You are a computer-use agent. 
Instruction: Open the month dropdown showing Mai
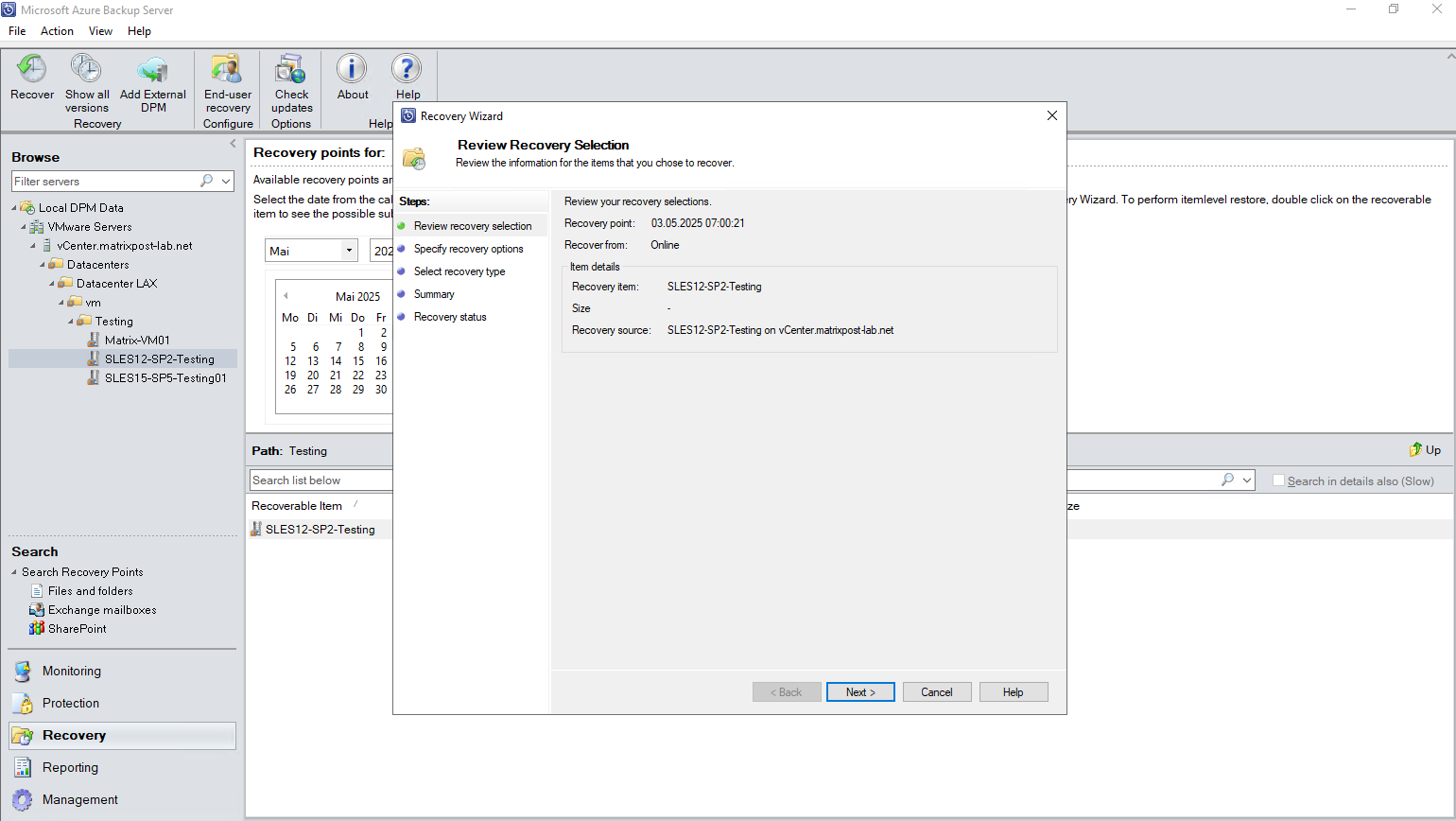click(349, 251)
